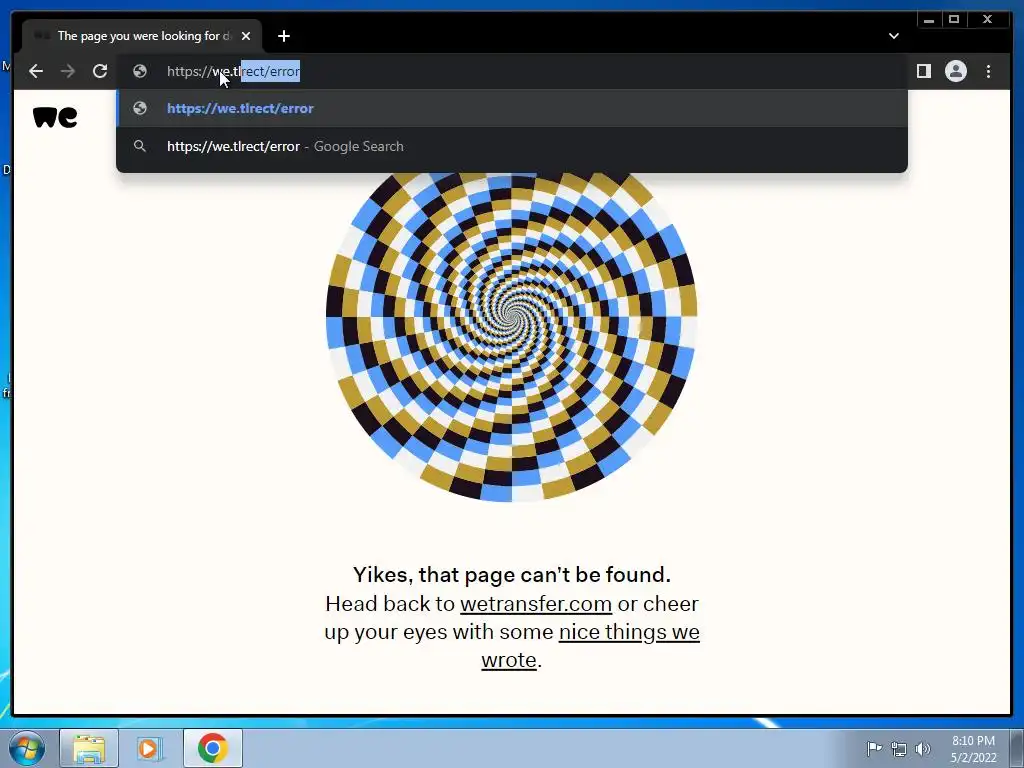Screen dimensions: 1024x768
Task: Click the network tray icon
Action: pyautogui.click(x=899, y=749)
